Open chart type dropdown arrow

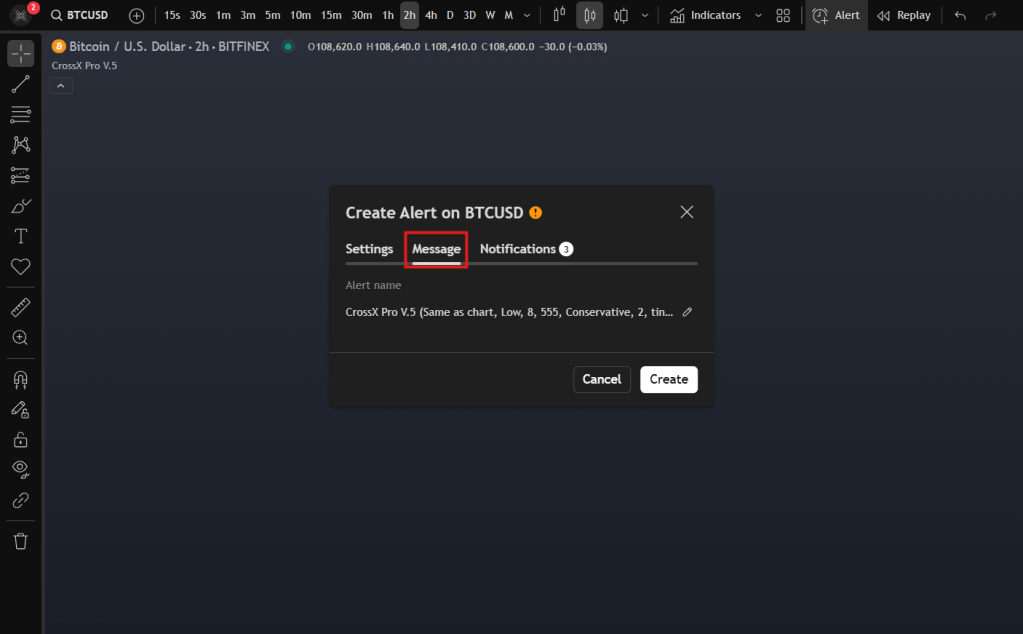coord(645,16)
